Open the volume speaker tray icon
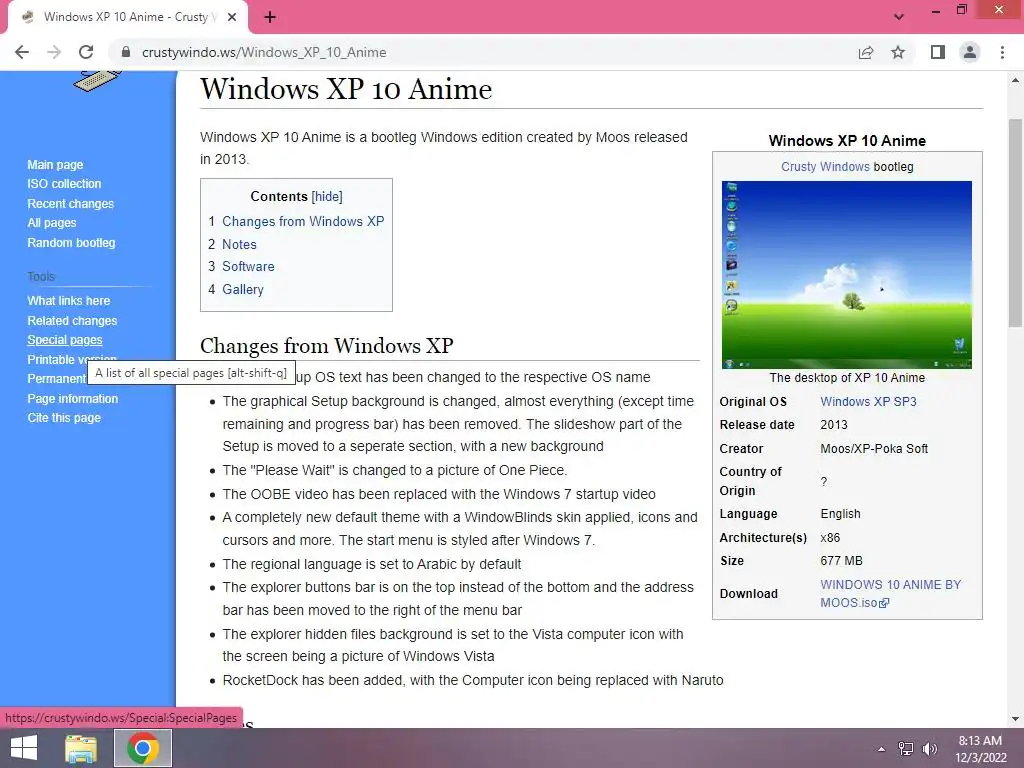Image resolution: width=1024 pixels, height=768 pixels. click(x=930, y=749)
